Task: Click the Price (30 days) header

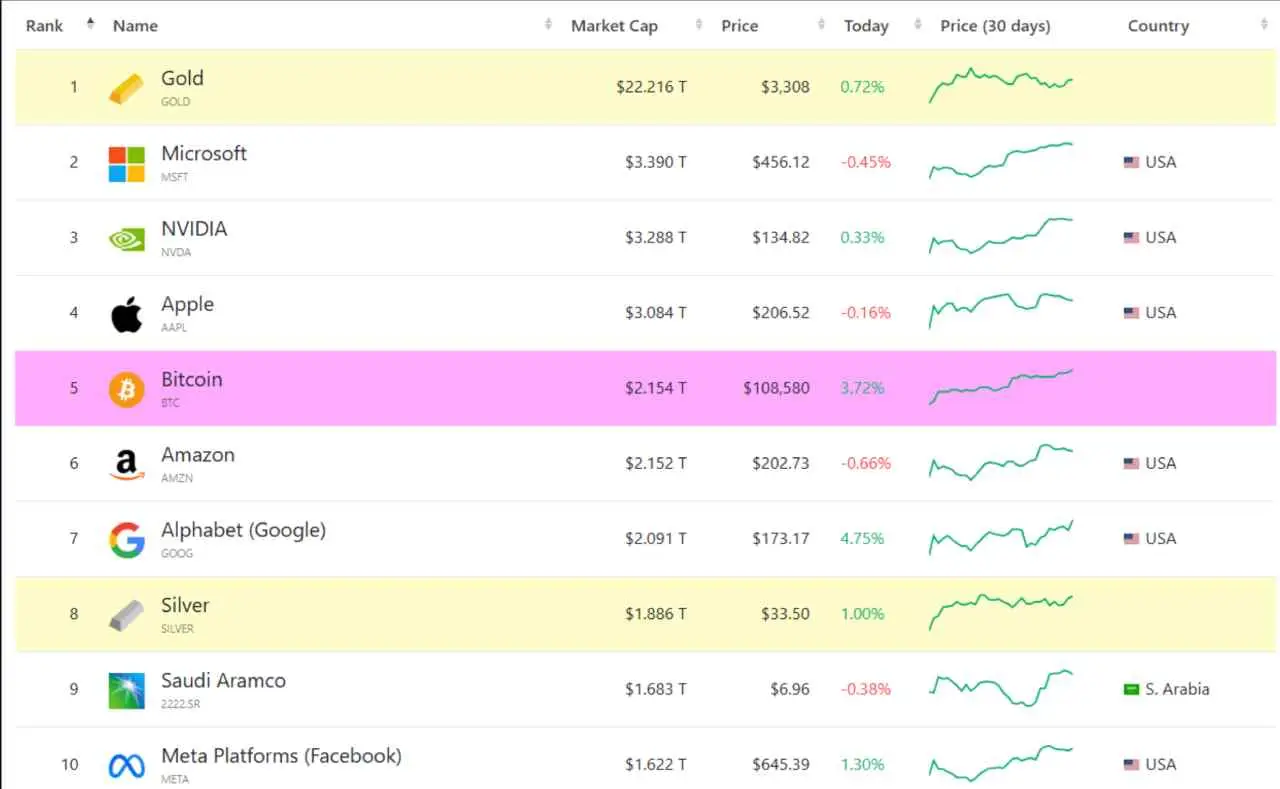Action: click(x=995, y=26)
